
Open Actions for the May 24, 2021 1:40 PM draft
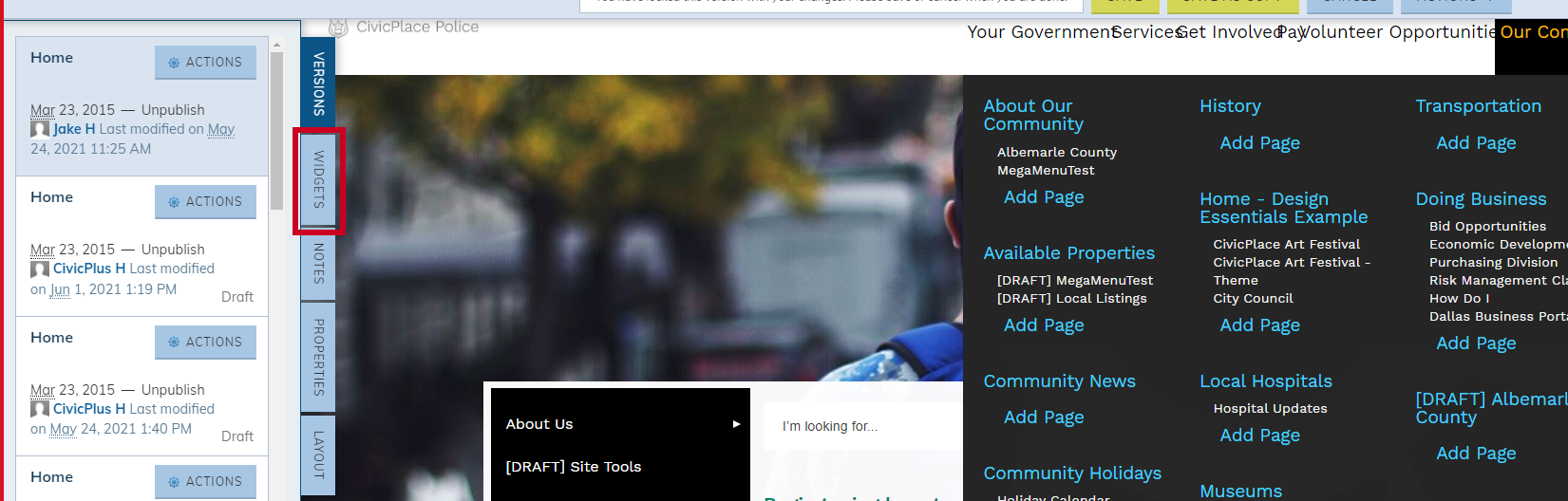click(x=205, y=342)
